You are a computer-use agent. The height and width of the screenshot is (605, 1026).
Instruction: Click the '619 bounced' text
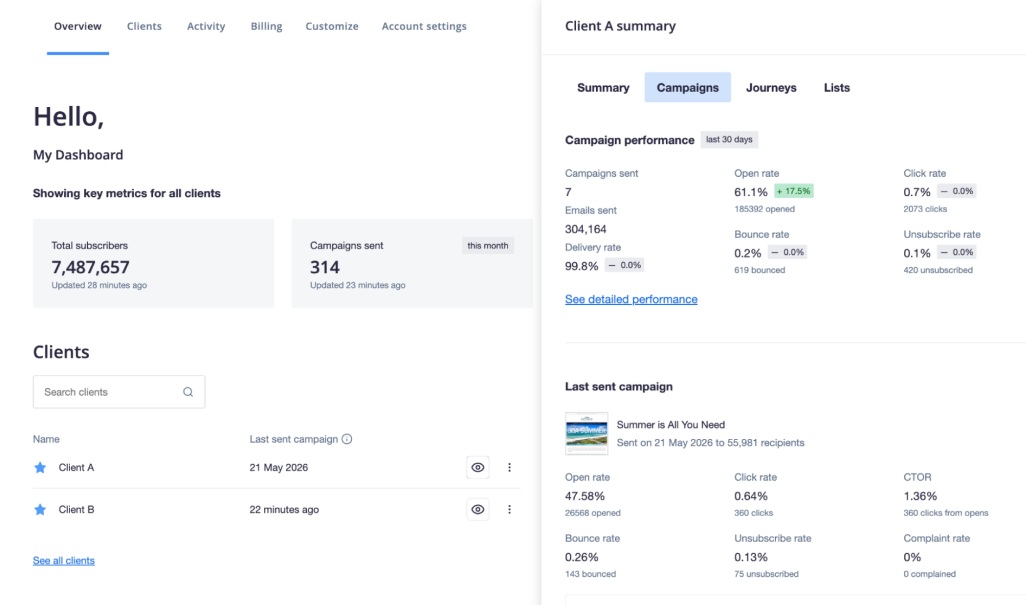click(759, 270)
